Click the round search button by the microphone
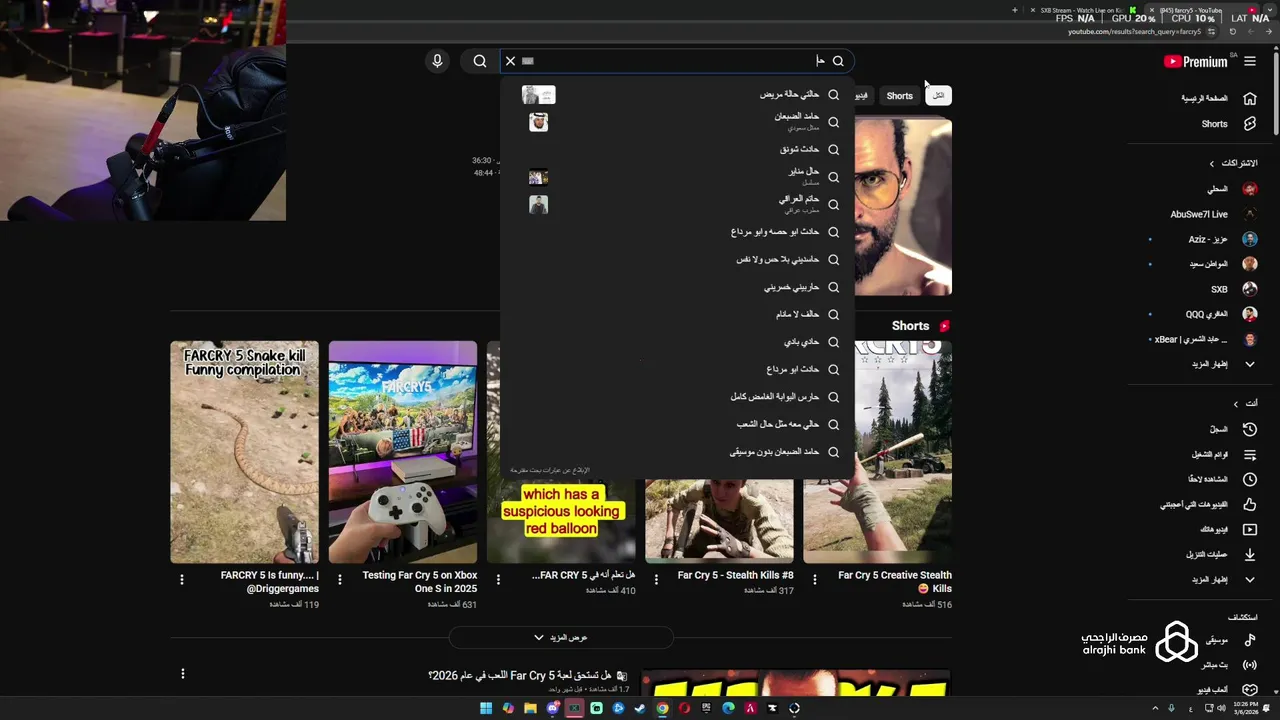Screen dimensions: 1280x720 [x=480, y=61]
